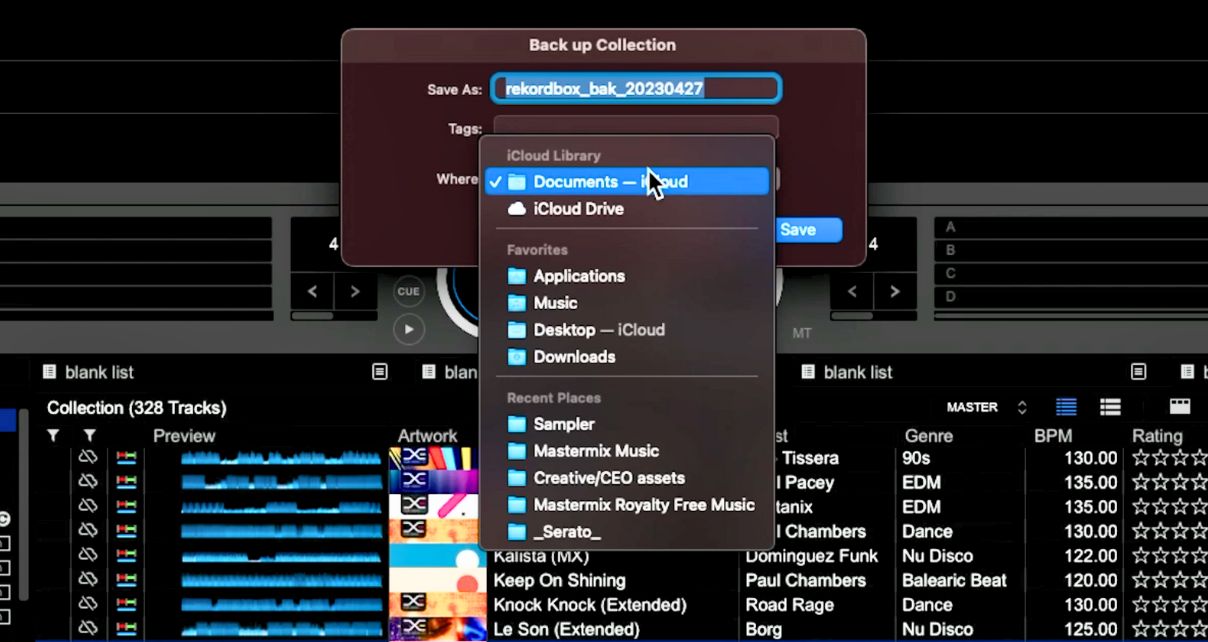
Task: Sort by the BPM column header
Action: pyautogui.click(x=1053, y=436)
